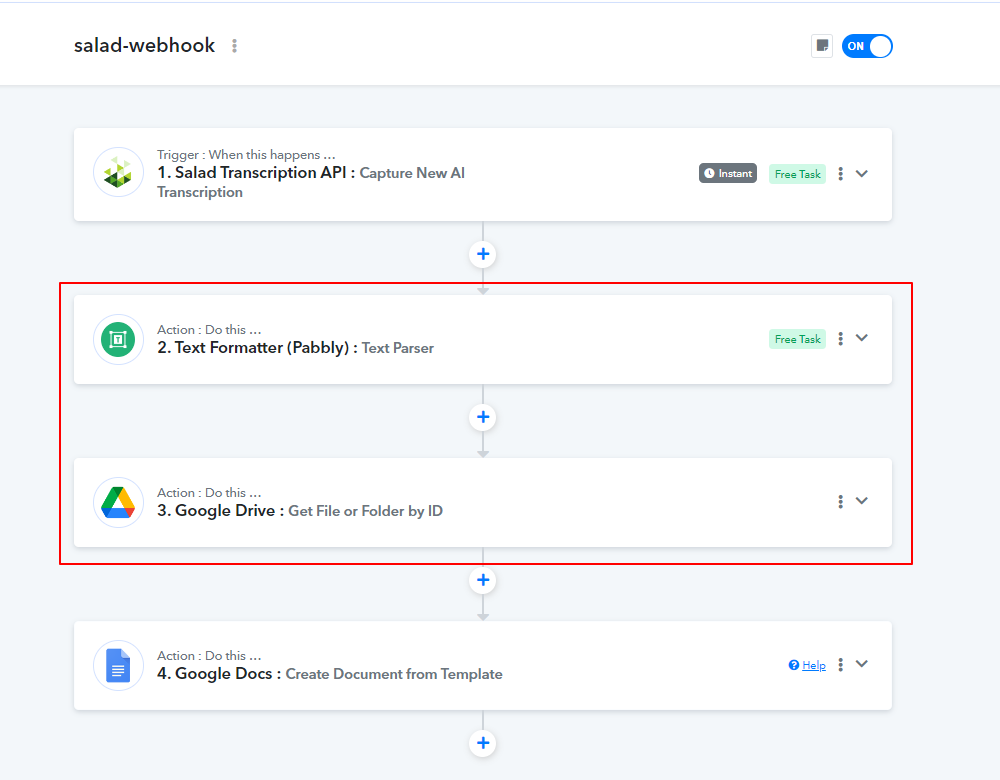The height and width of the screenshot is (780, 1000).
Task: Open three-dot menu for Google Docs step
Action: point(841,665)
